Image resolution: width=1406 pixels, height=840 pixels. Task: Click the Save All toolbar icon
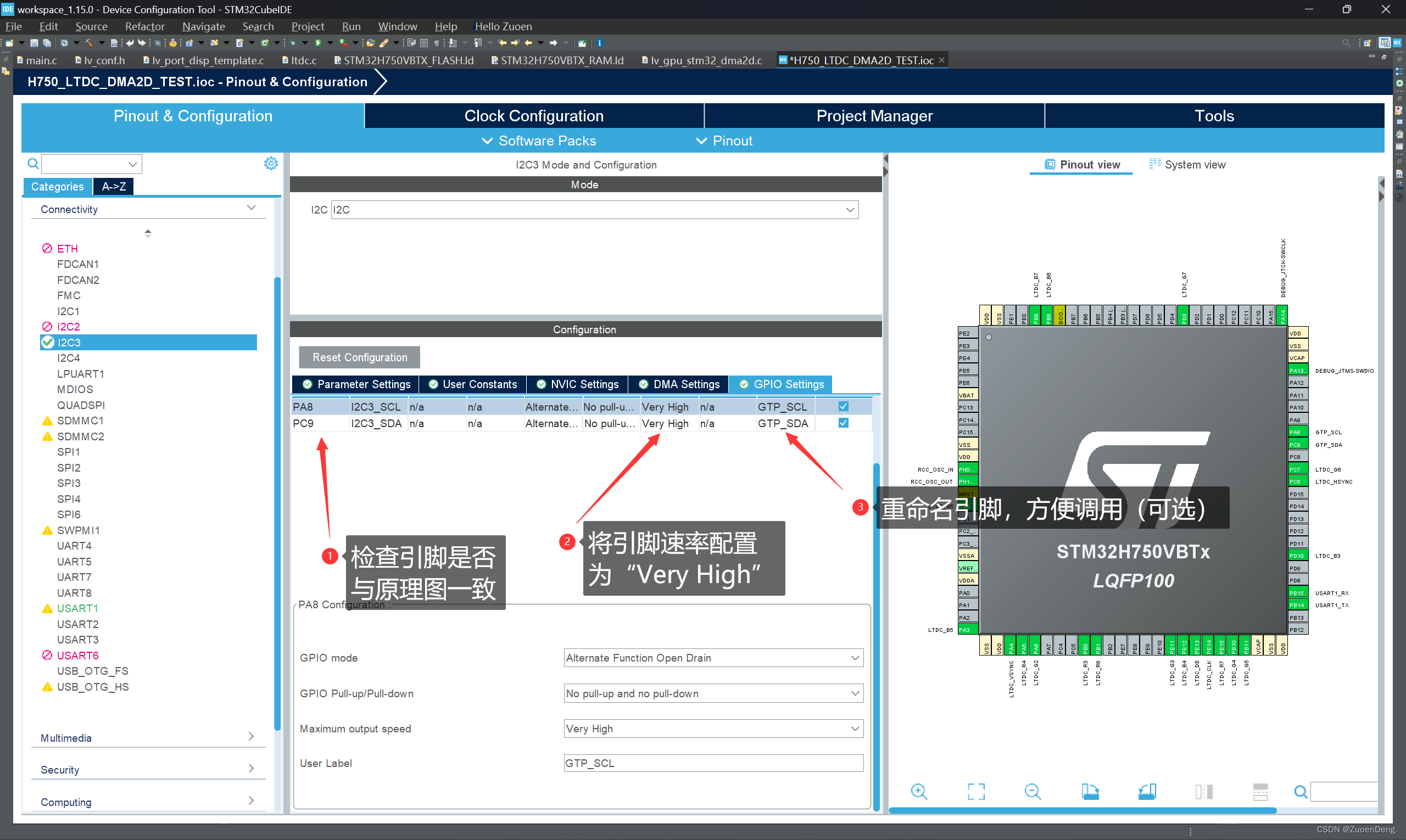click(47, 43)
